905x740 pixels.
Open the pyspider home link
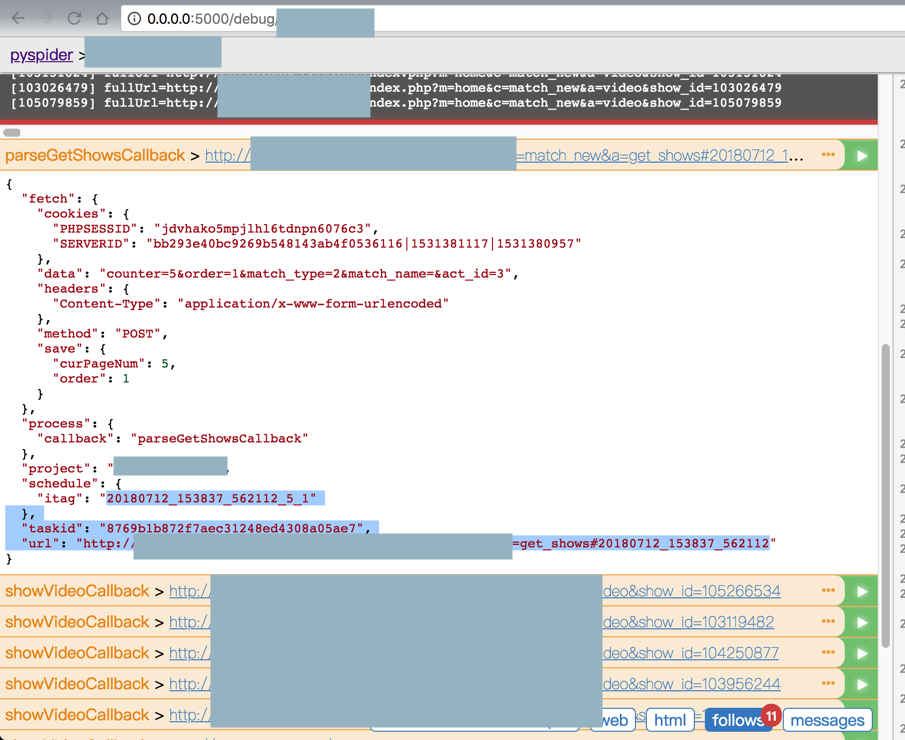pos(42,55)
